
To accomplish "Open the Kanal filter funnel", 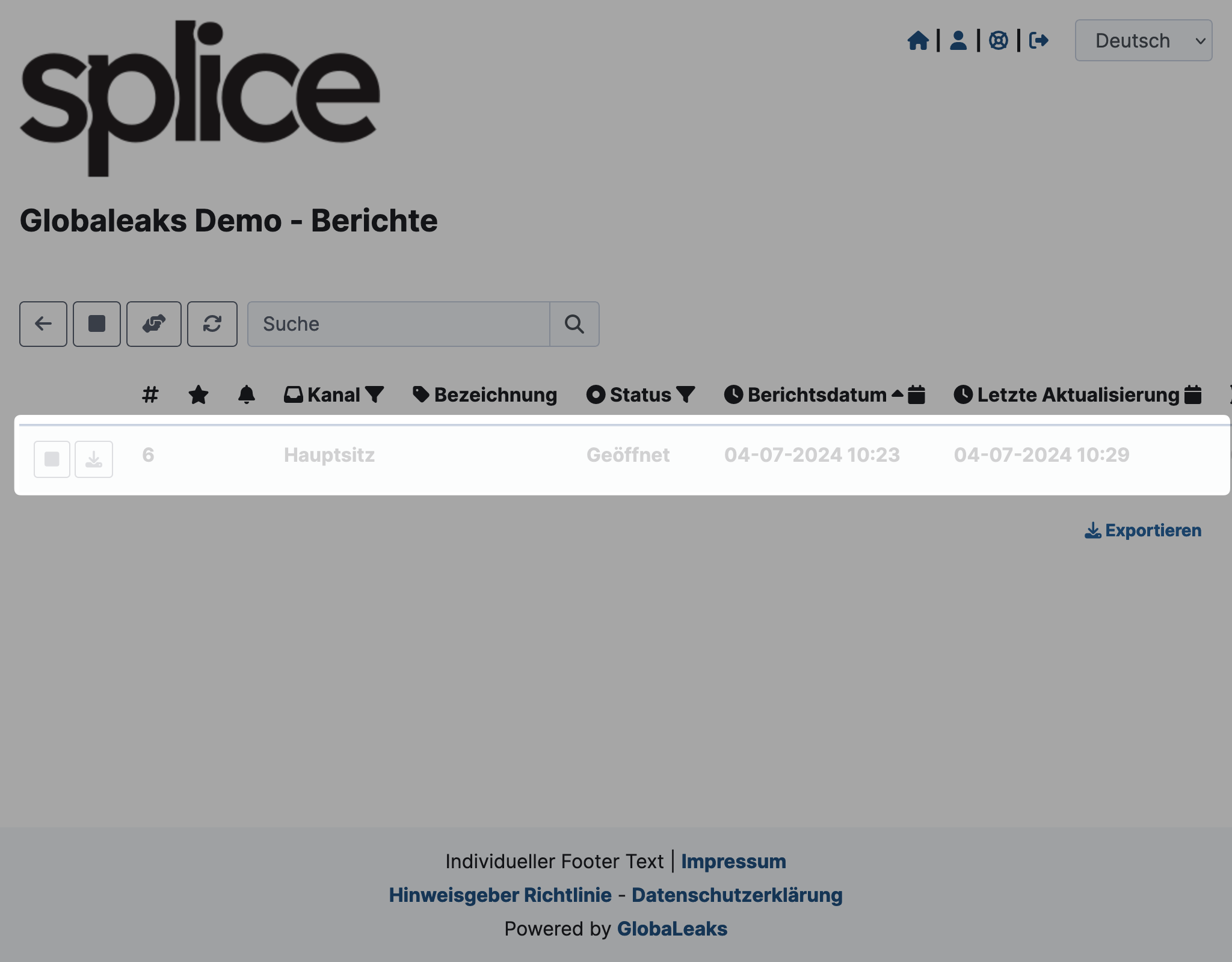I will (x=374, y=395).
